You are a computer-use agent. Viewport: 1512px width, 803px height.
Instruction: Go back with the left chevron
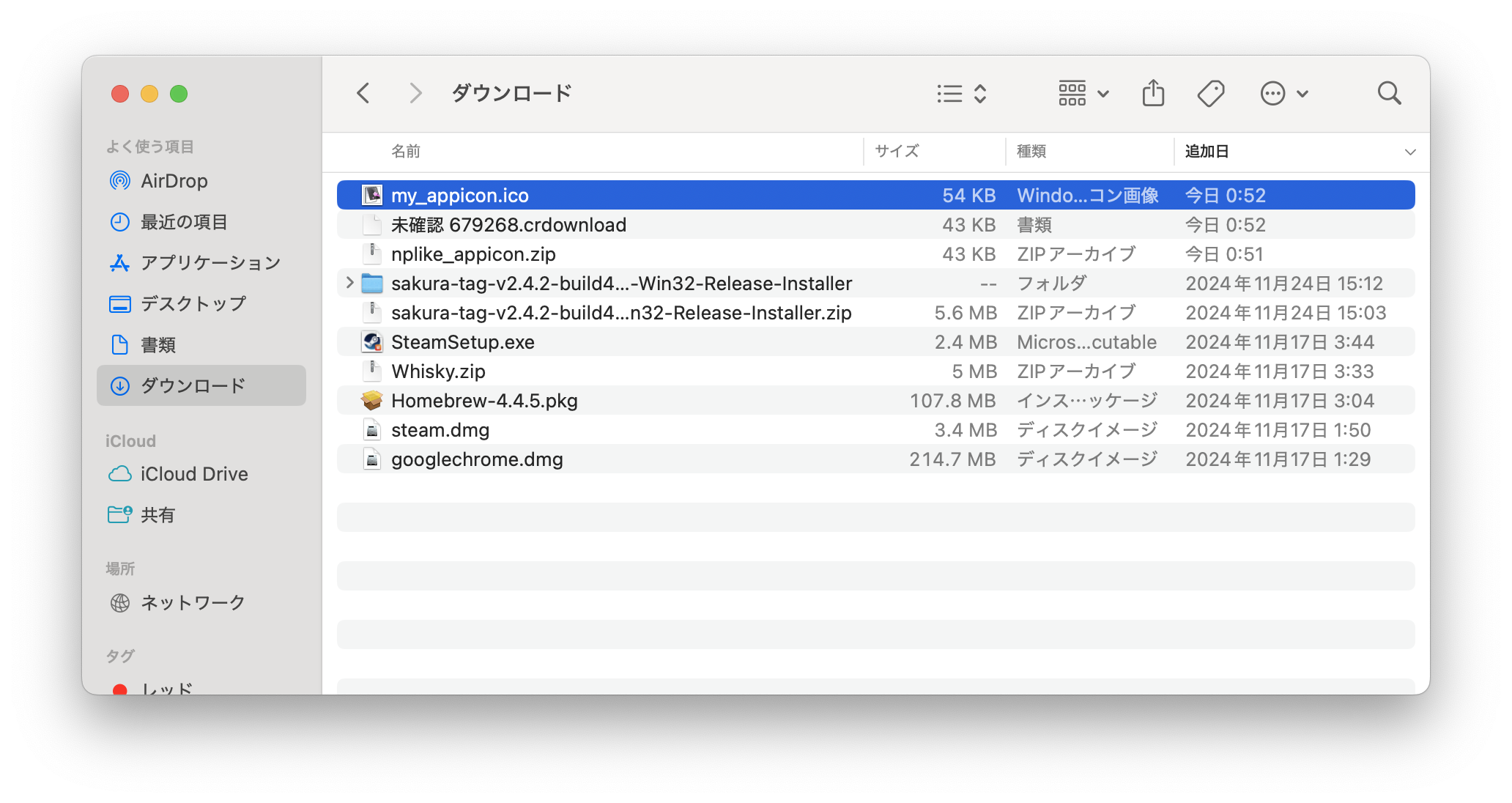click(x=363, y=93)
